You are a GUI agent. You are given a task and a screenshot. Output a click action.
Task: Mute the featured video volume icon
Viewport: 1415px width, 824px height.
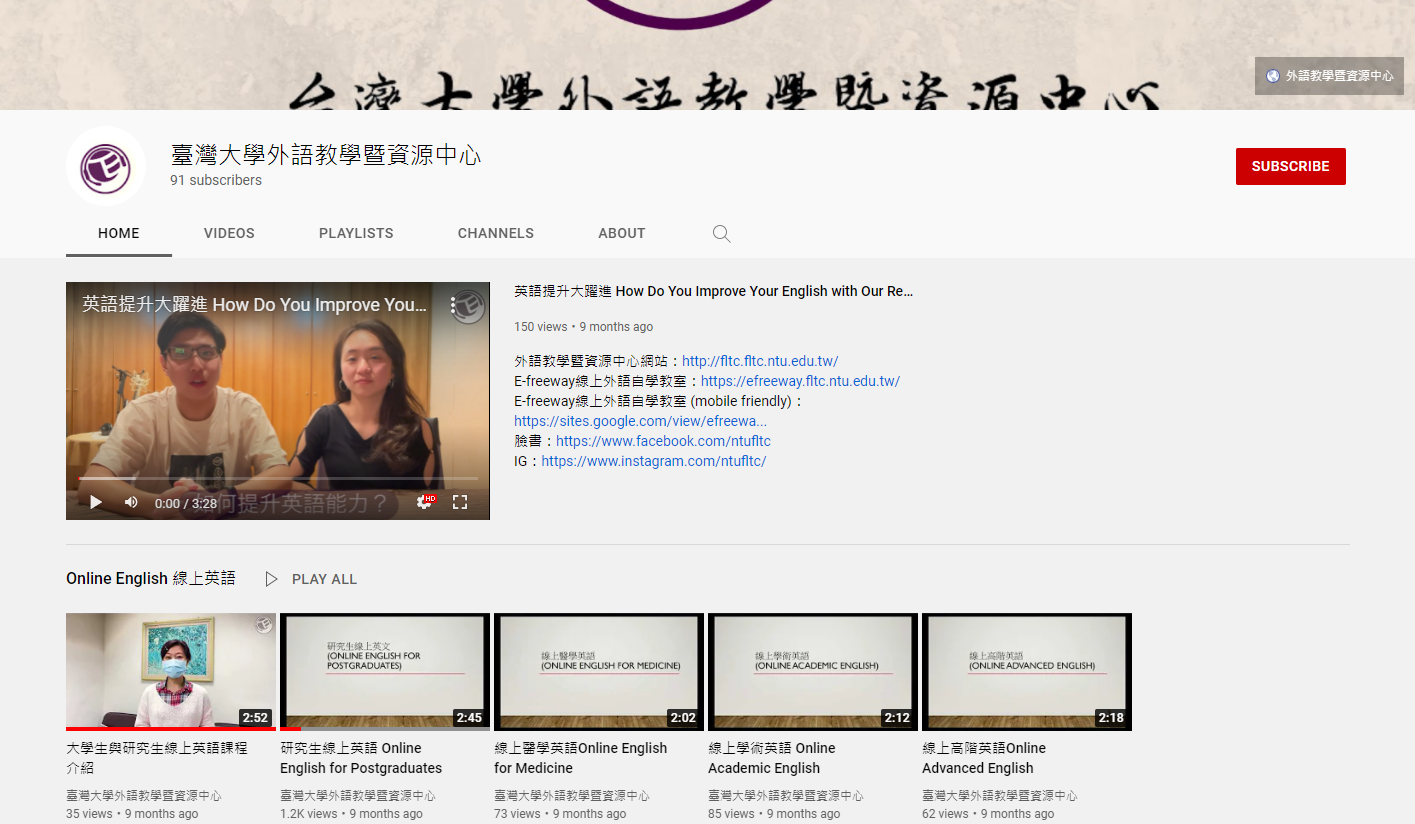pos(131,502)
